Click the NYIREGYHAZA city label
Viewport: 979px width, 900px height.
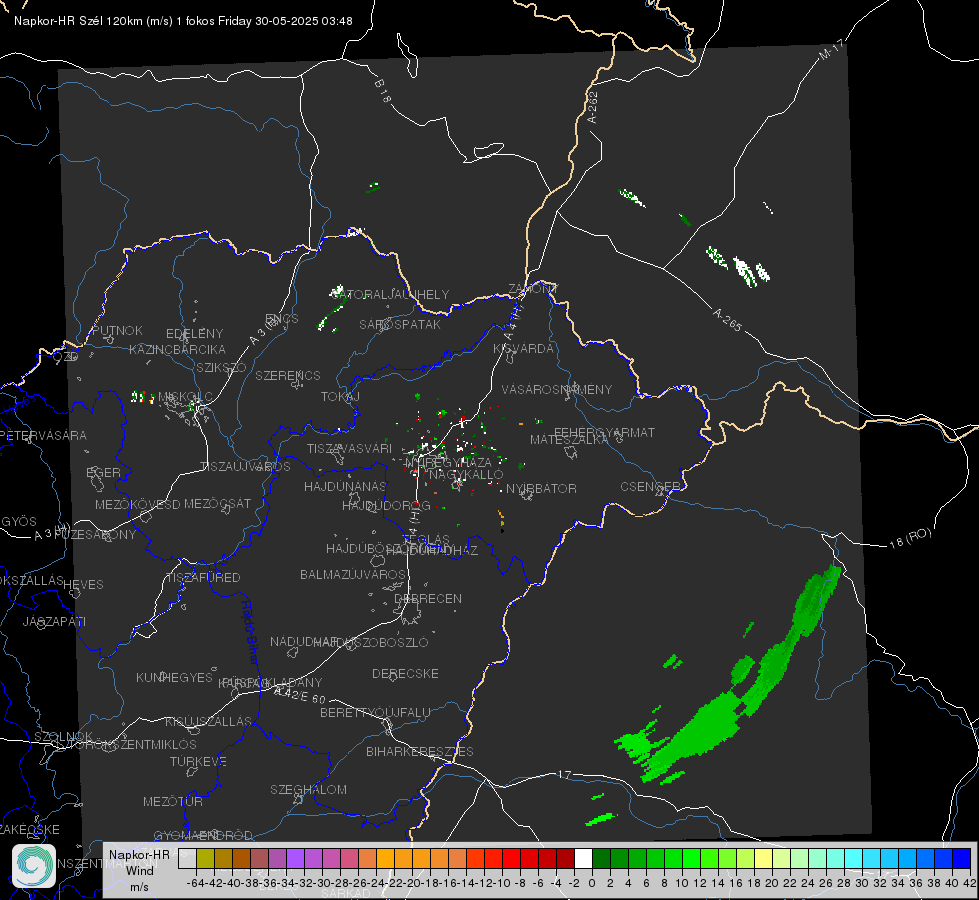[x=448, y=462]
